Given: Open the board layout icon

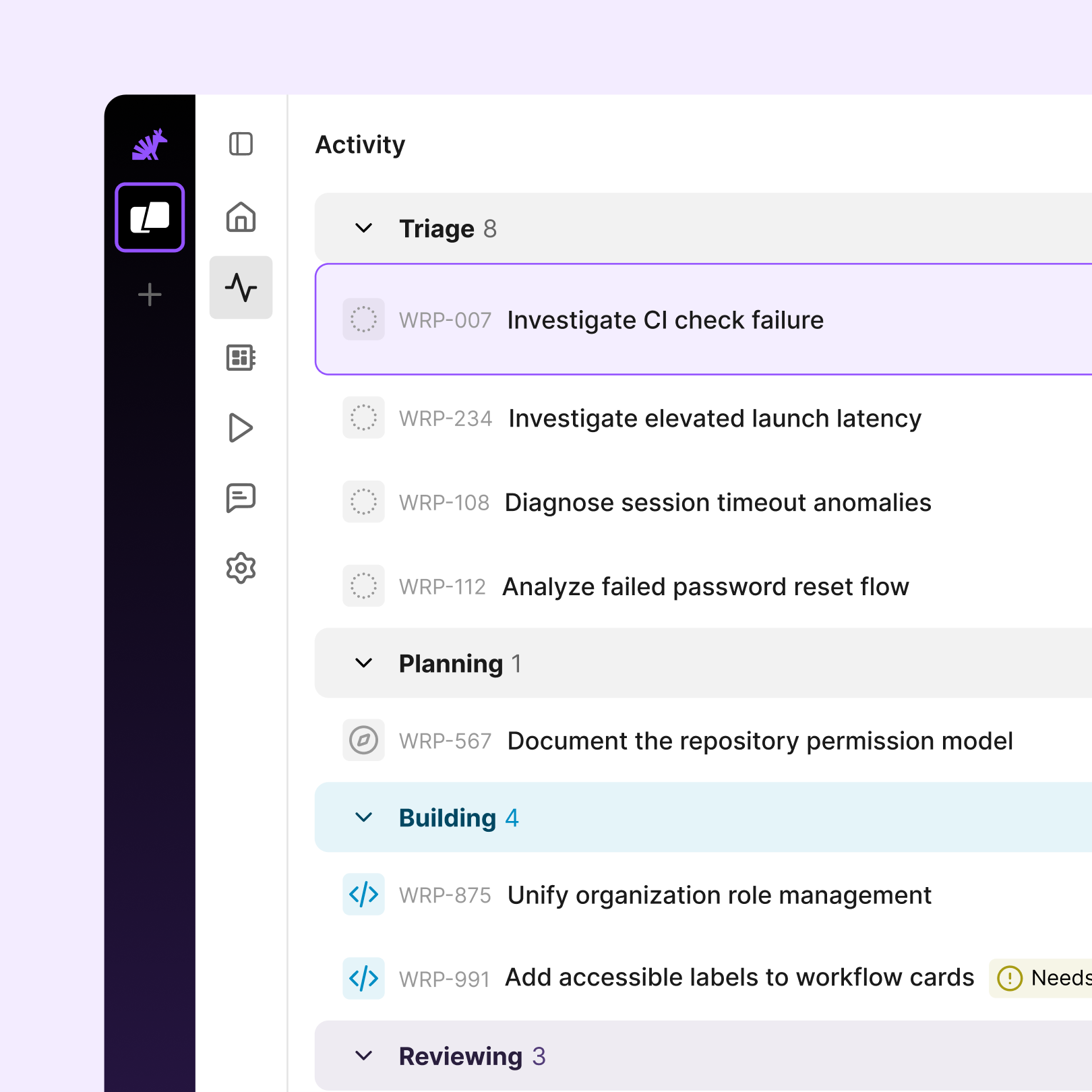Looking at the screenshot, I should click(241, 357).
